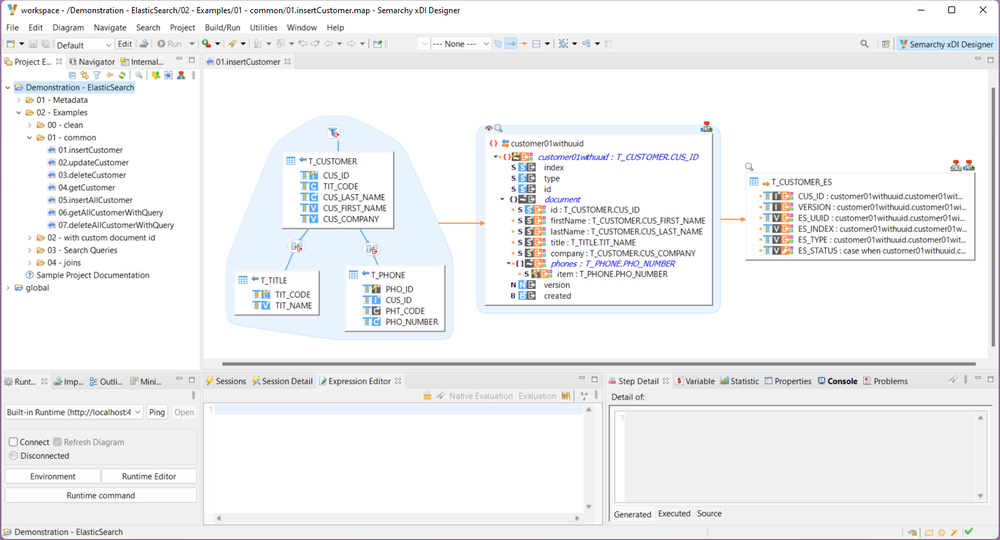Click the magnifier icon above T_CUSTOMER_ES table

tap(749, 167)
